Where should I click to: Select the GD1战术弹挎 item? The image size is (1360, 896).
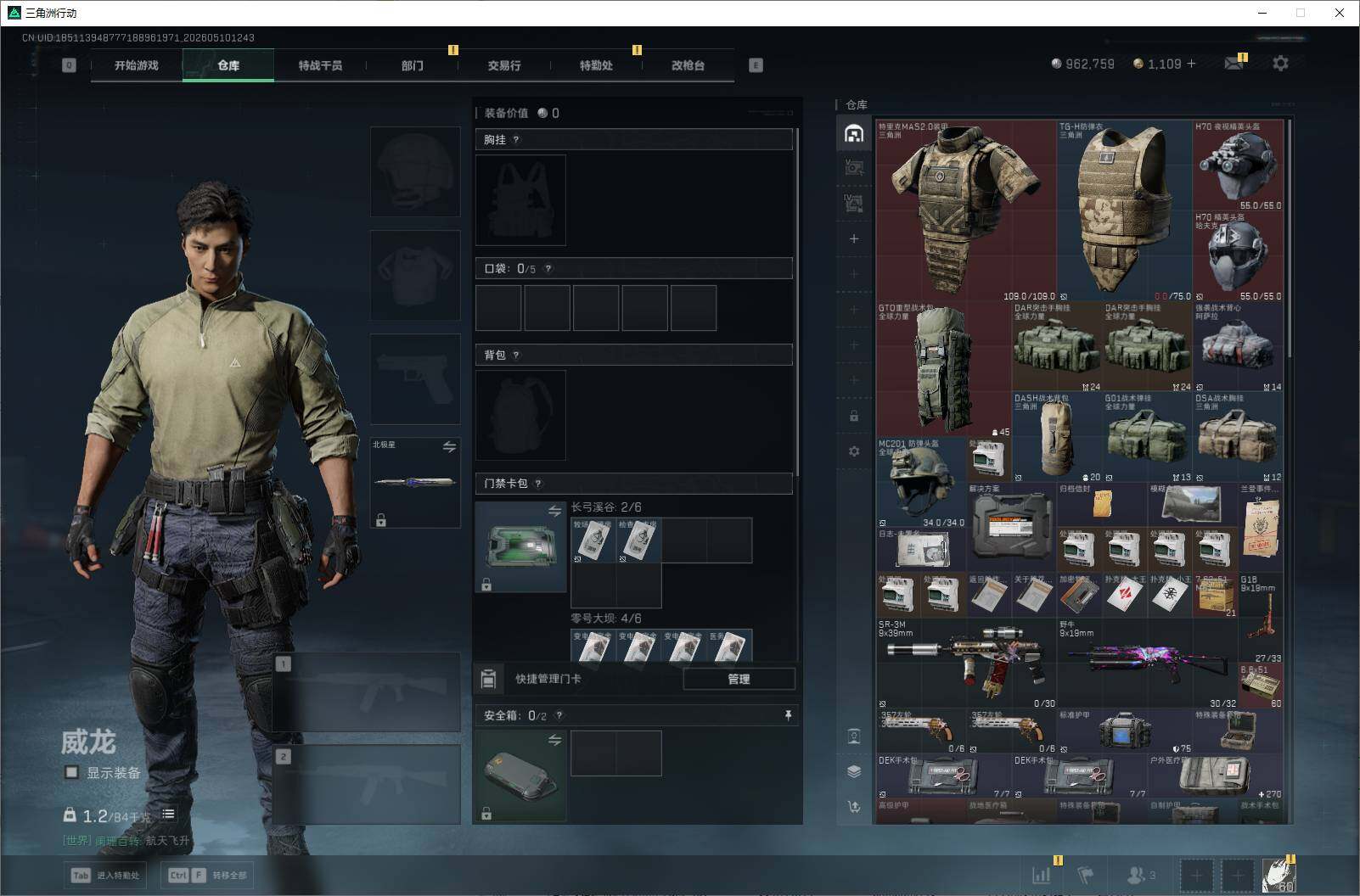coord(1148,438)
